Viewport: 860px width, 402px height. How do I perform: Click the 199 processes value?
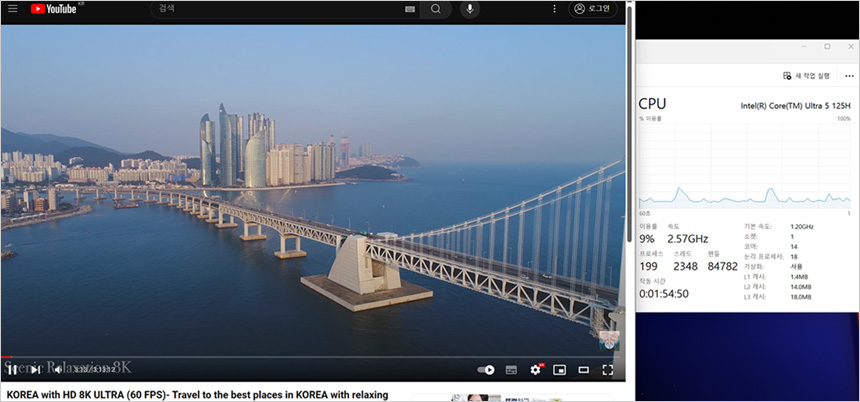[x=648, y=267]
